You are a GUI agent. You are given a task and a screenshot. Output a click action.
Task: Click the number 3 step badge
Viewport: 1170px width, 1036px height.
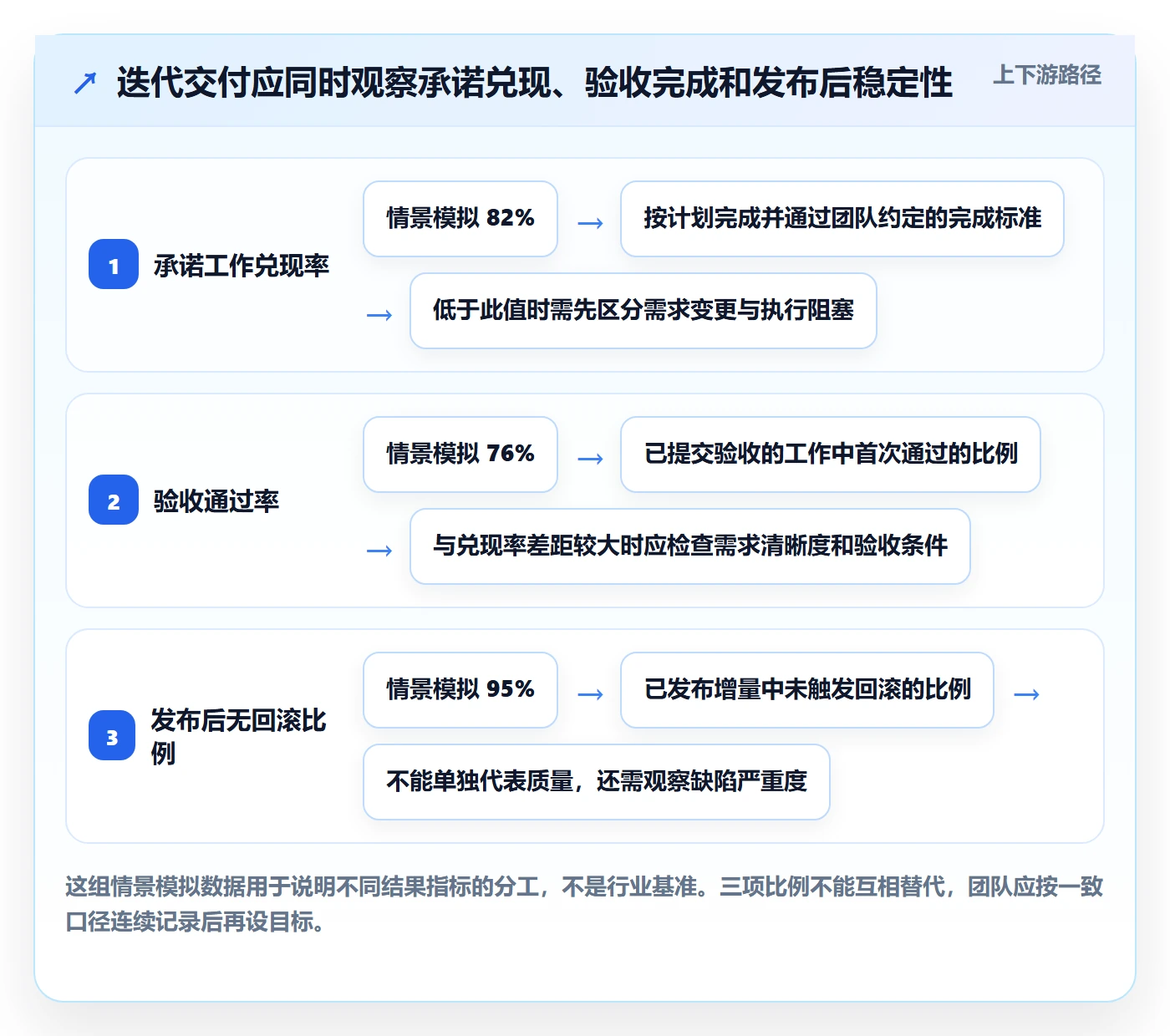coord(112,735)
